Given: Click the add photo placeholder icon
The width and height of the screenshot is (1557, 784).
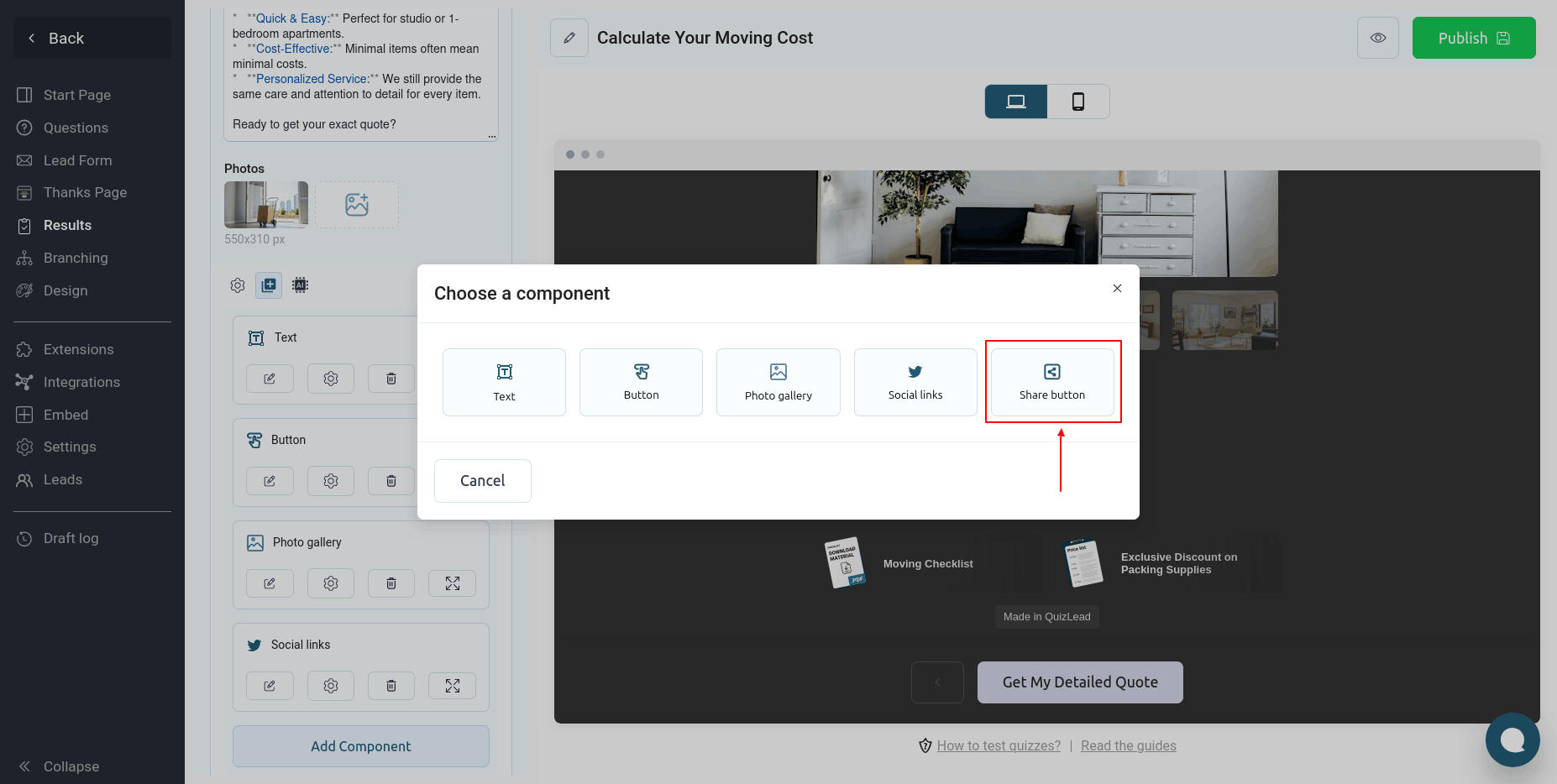Looking at the screenshot, I should [x=357, y=205].
